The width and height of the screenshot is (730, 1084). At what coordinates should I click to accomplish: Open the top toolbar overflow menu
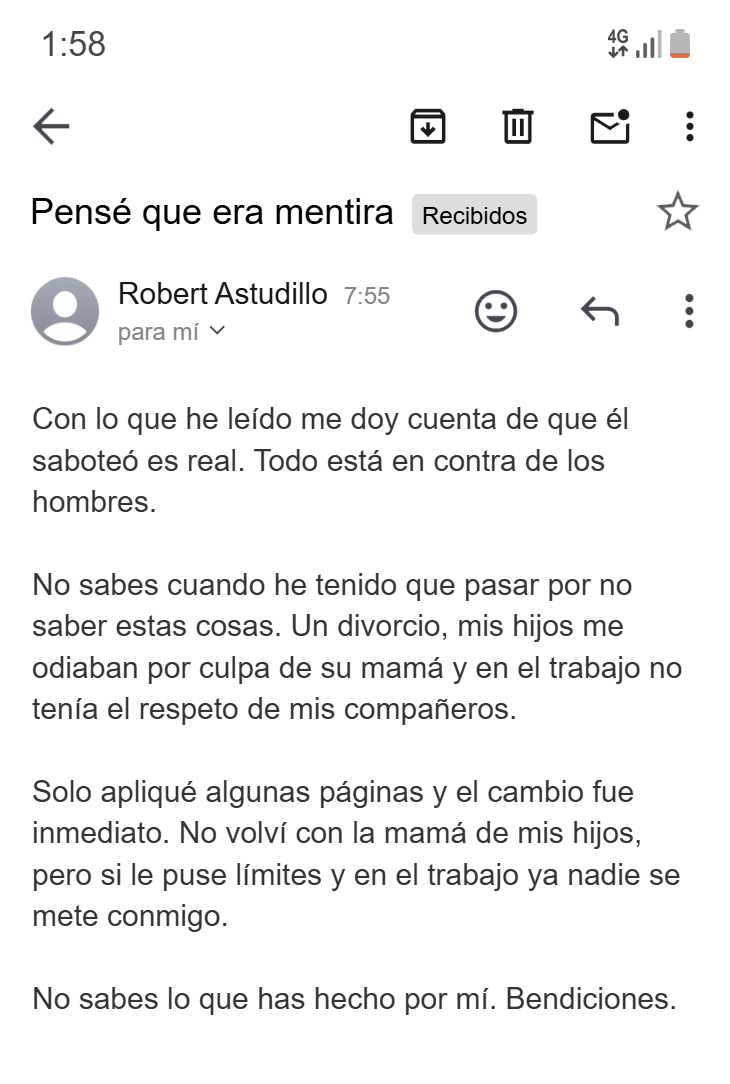pos(689,127)
